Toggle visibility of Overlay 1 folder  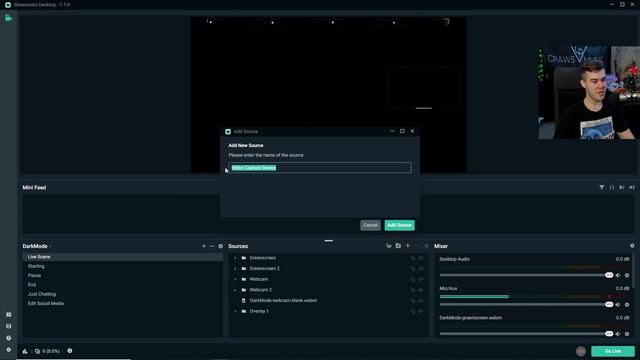[x=421, y=311]
